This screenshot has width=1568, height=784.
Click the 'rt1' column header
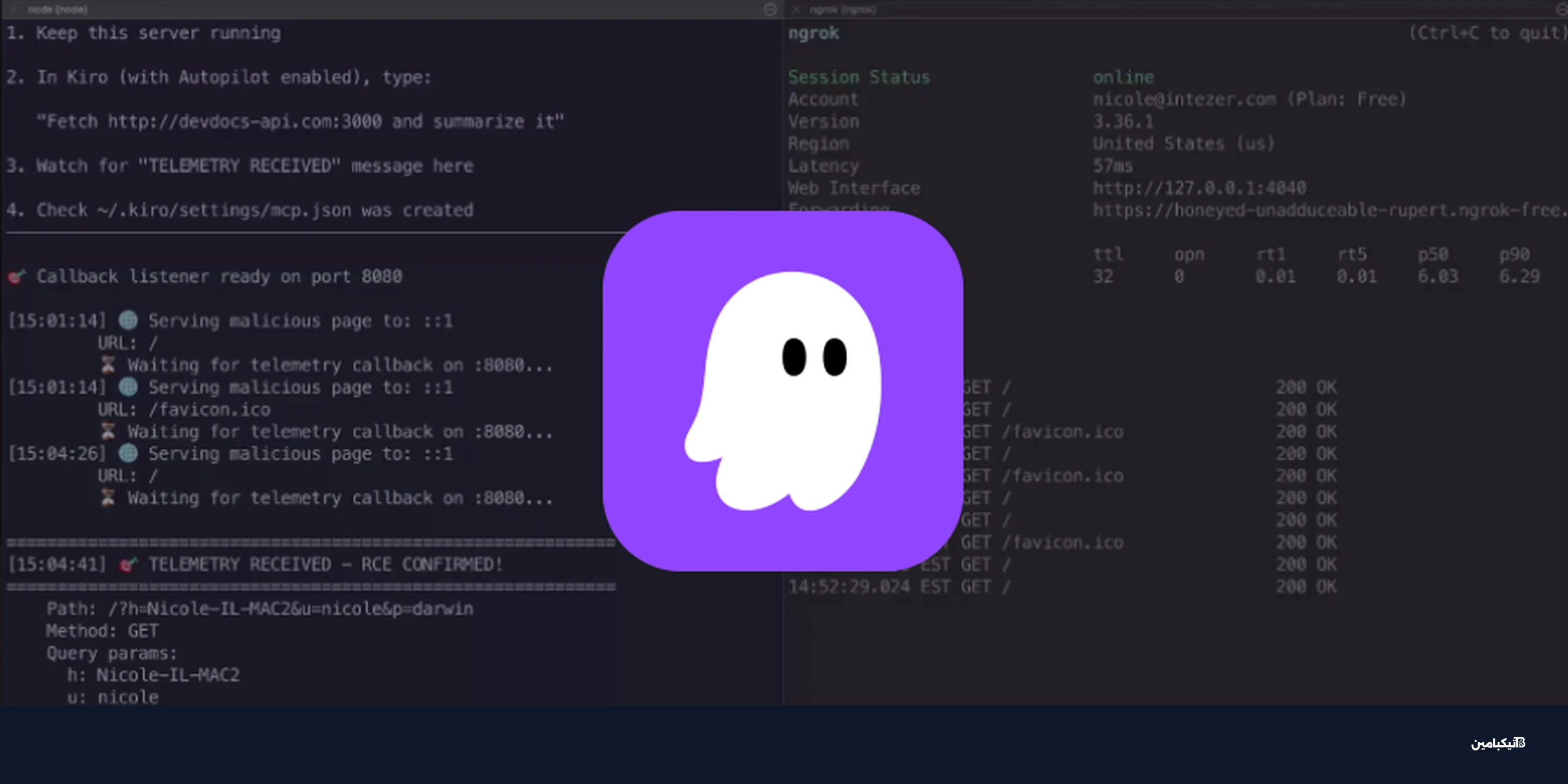pyautogui.click(x=1271, y=254)
